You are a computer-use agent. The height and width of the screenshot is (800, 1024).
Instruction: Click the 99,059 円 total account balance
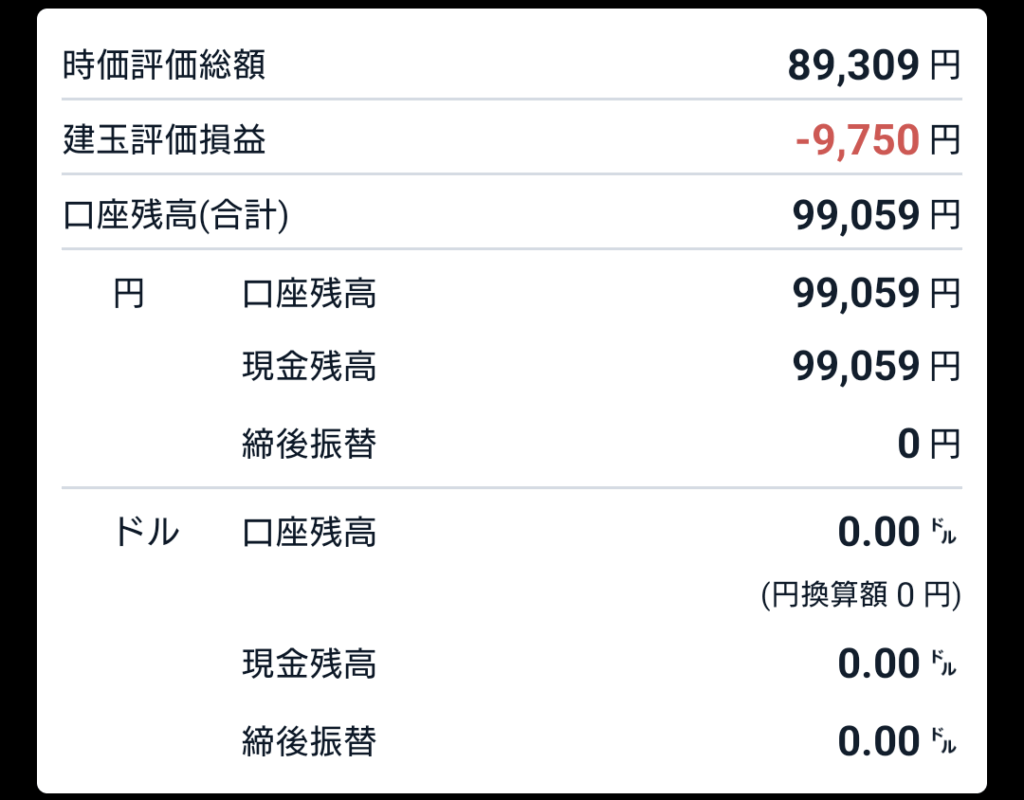pos(876,216)
